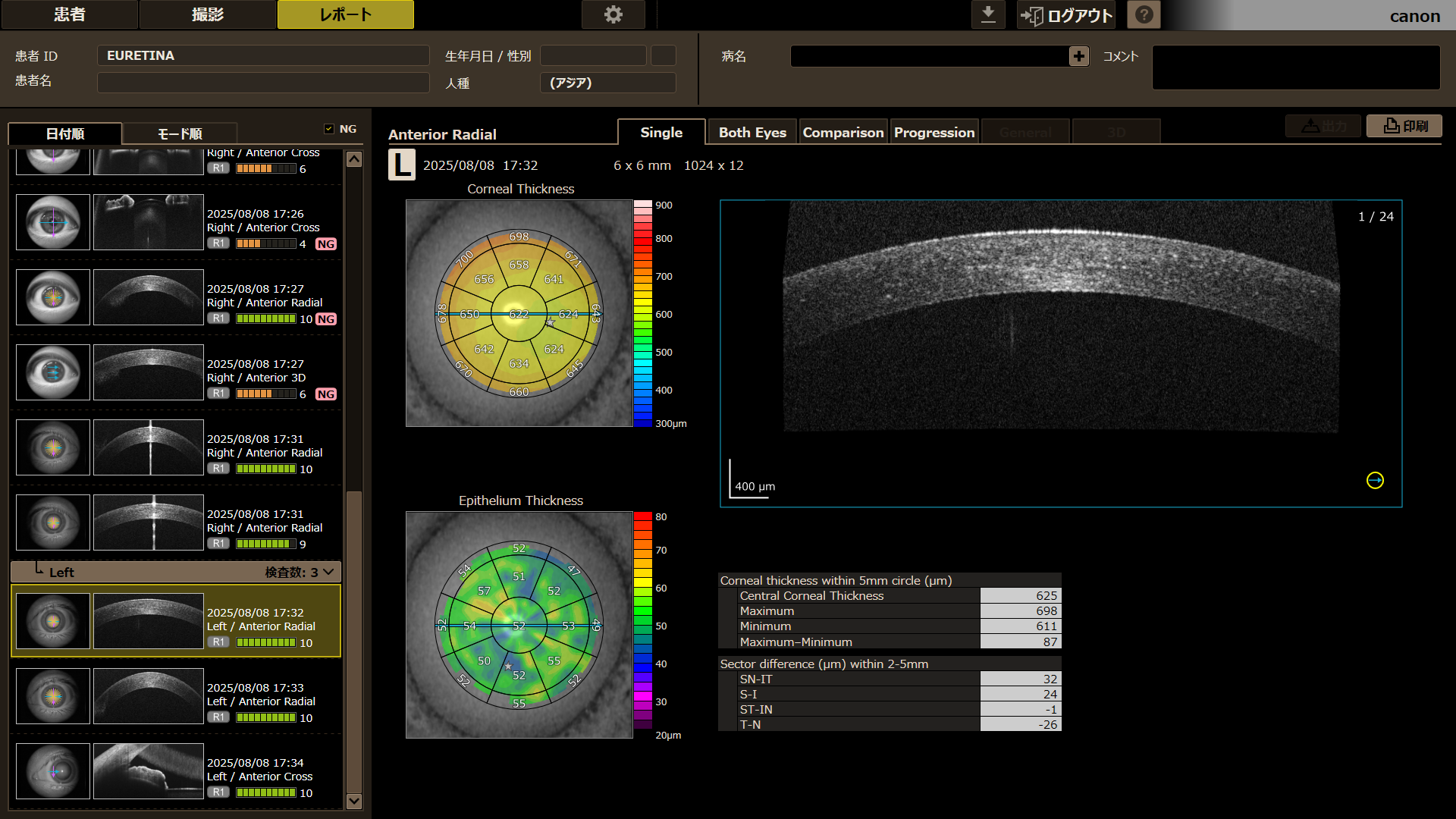Click the scan list scroll up arrow
This screenshot has height=819, width=1456.
(x=354, y=159)
